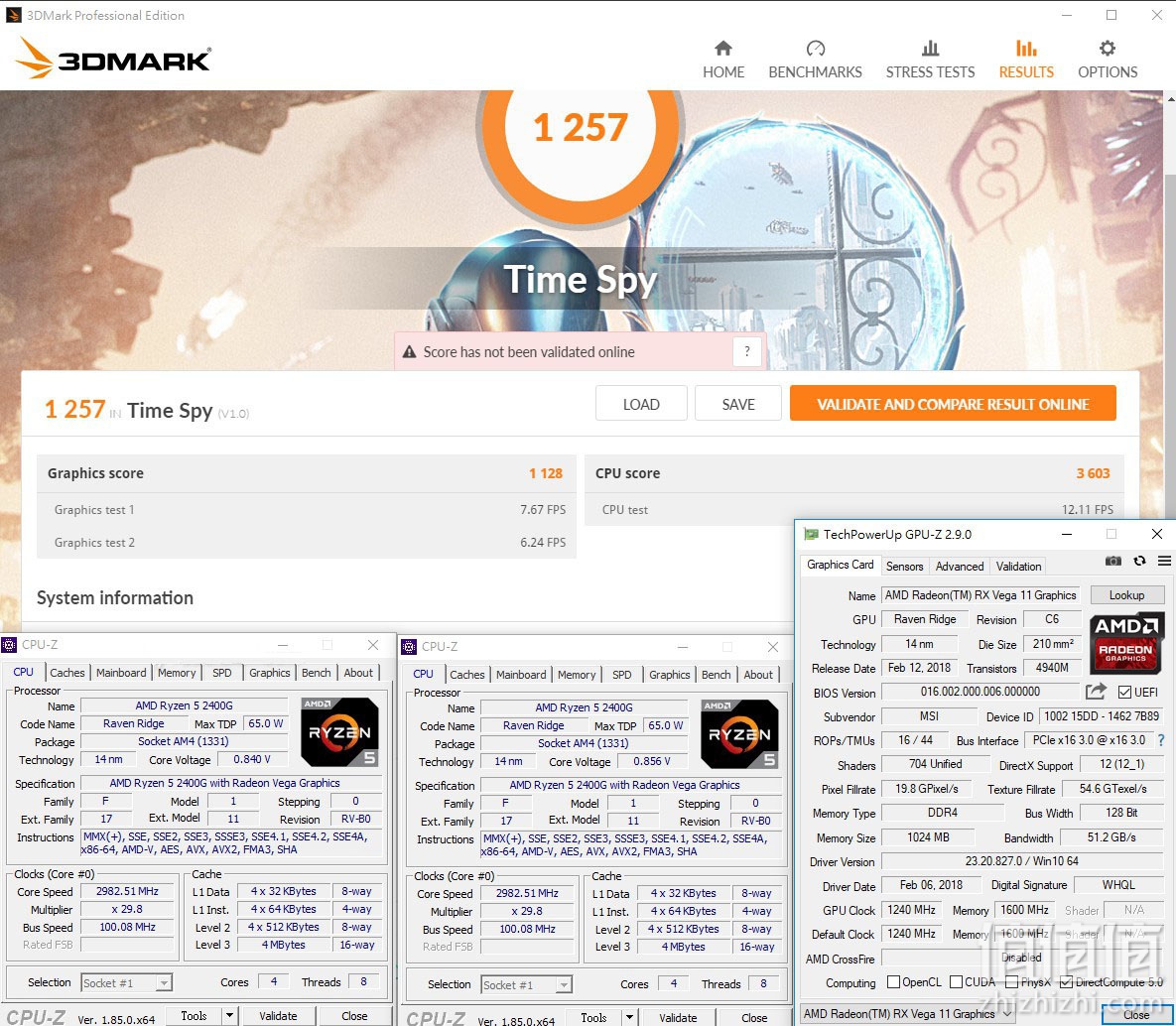1176x1026 pixels.
Task: Open the Memory tab in the left CPU-Z window
Action: point(177,673)
